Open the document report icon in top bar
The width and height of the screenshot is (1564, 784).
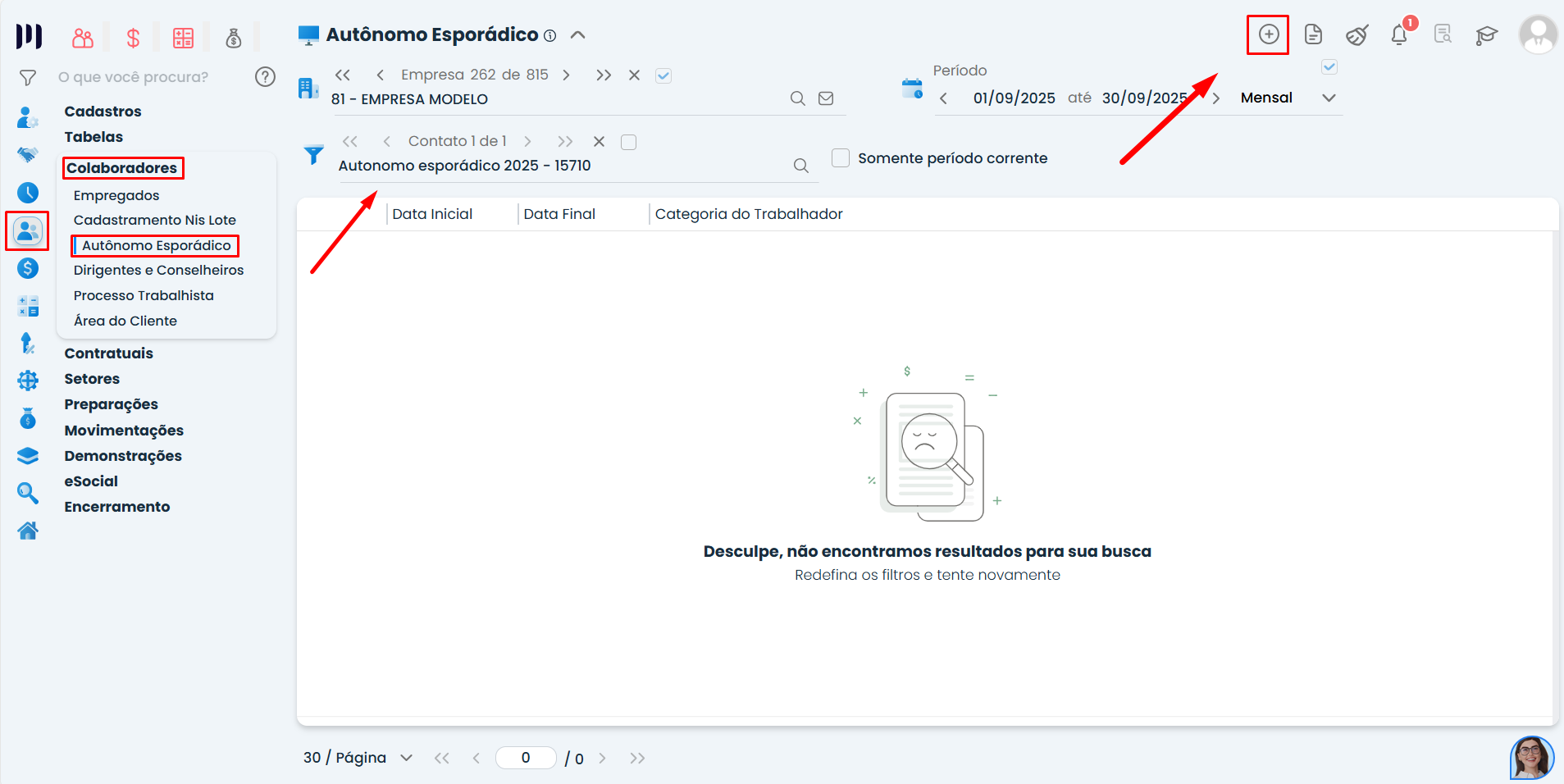click(x=1313, y=34)
